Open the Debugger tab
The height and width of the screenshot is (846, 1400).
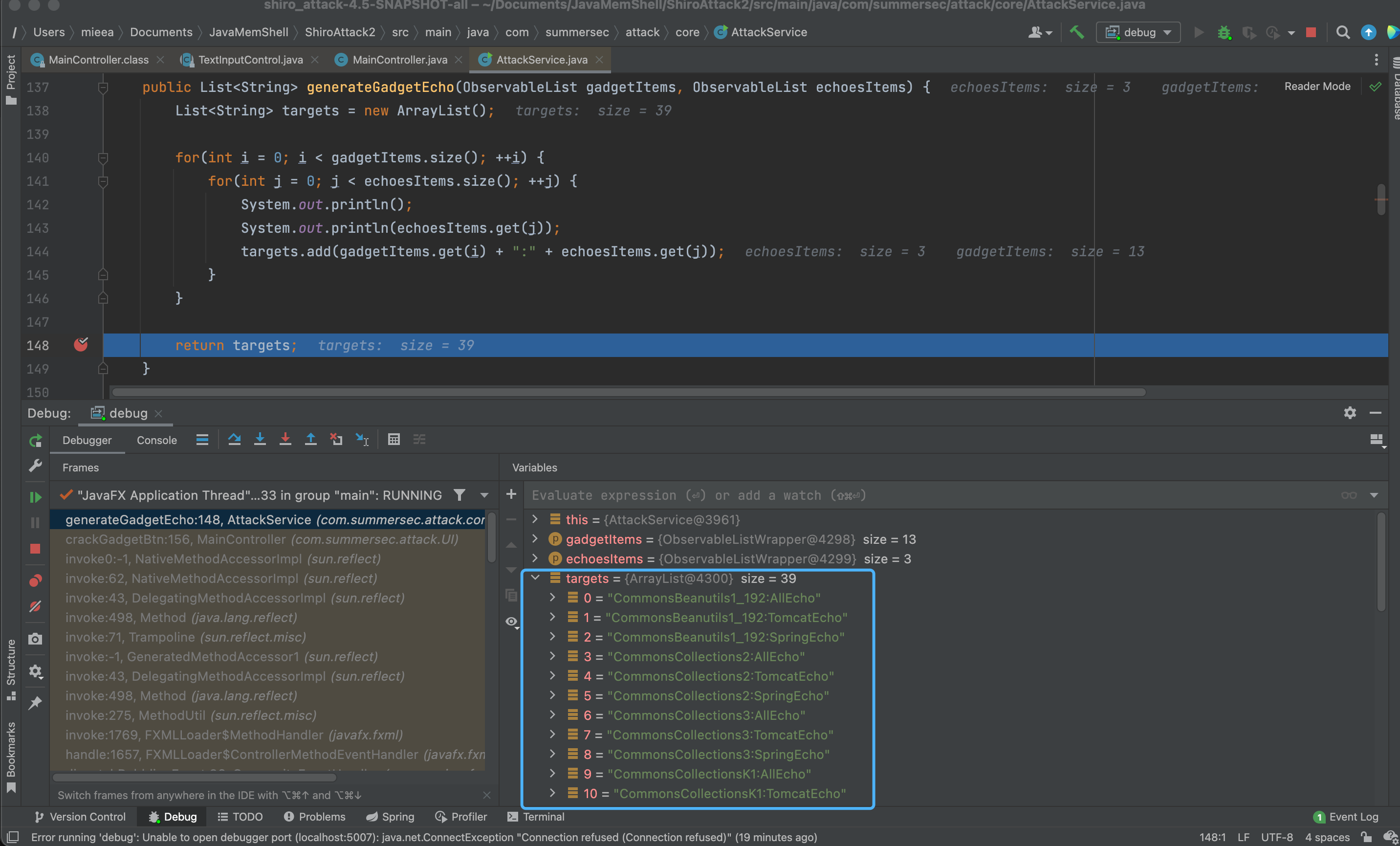point(87,440)
